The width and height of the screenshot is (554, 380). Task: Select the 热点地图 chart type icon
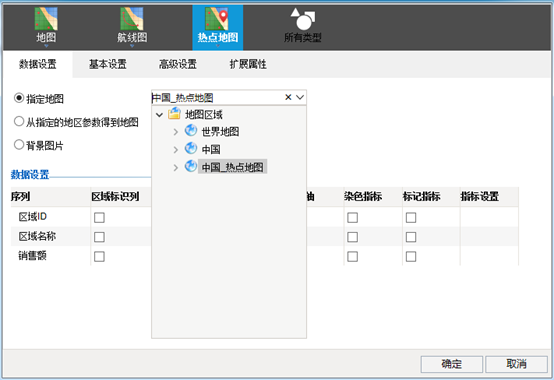[217, 19]
